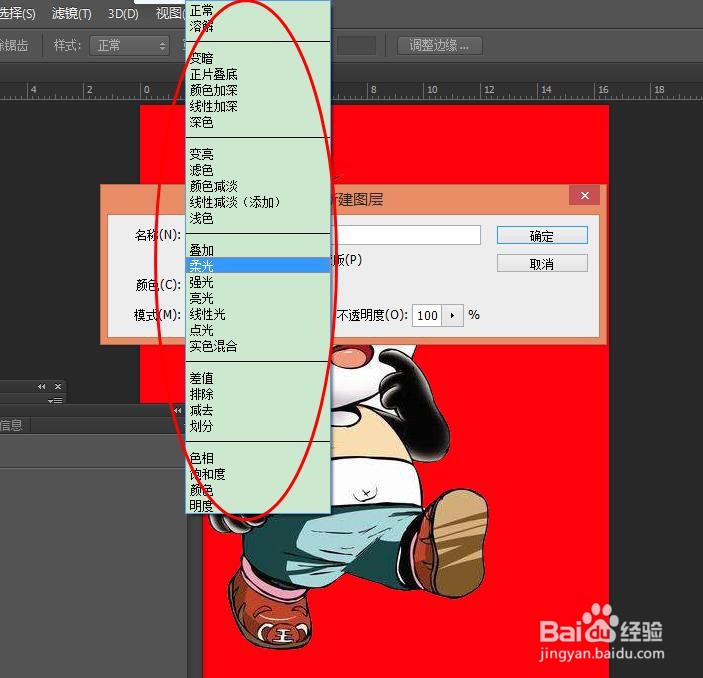Choose 滤色 blend mode

point(258,170)
